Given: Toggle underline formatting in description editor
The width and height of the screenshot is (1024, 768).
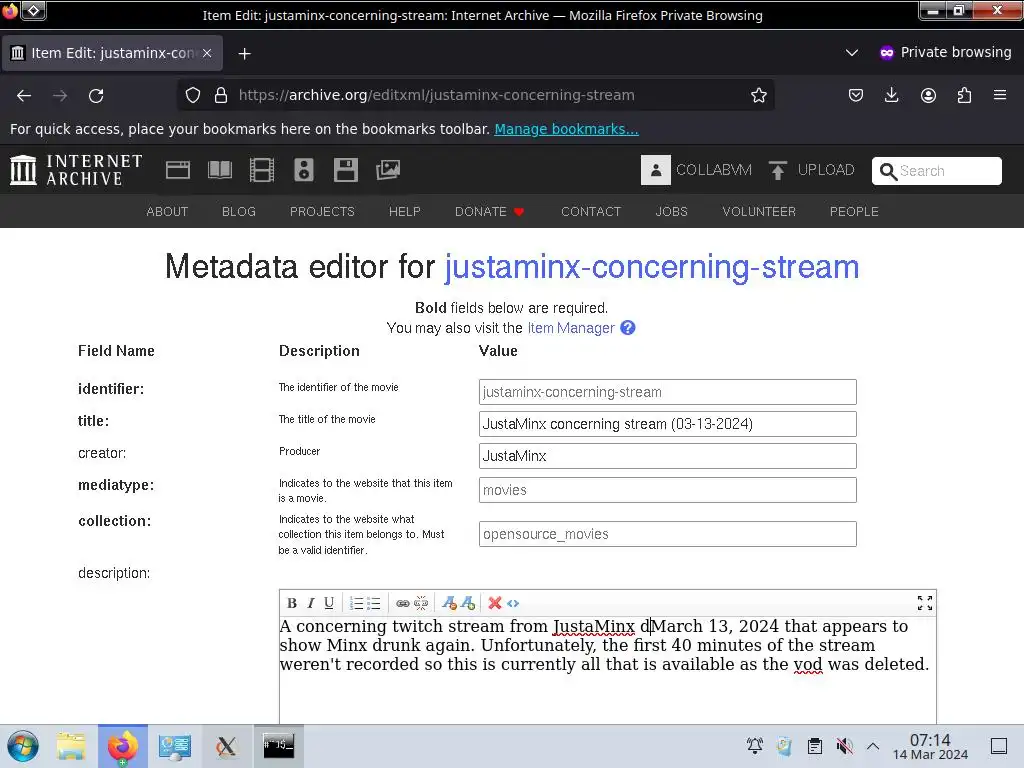Looking at the screenshot, I should click(329, 603).
